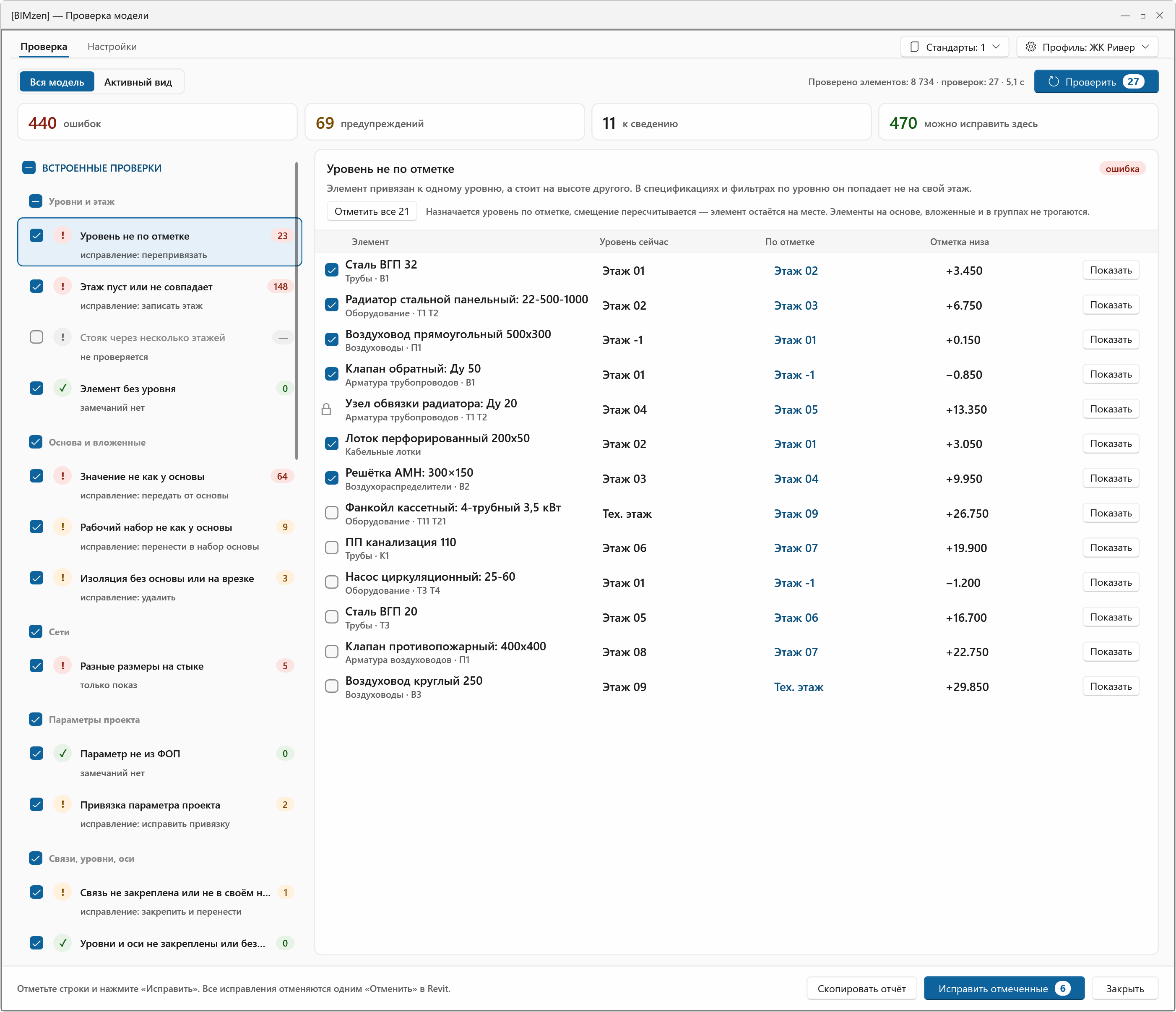
Task: Click the warning icon for 'Изоляция без основы или на врезке'
Action: point(62,578)
